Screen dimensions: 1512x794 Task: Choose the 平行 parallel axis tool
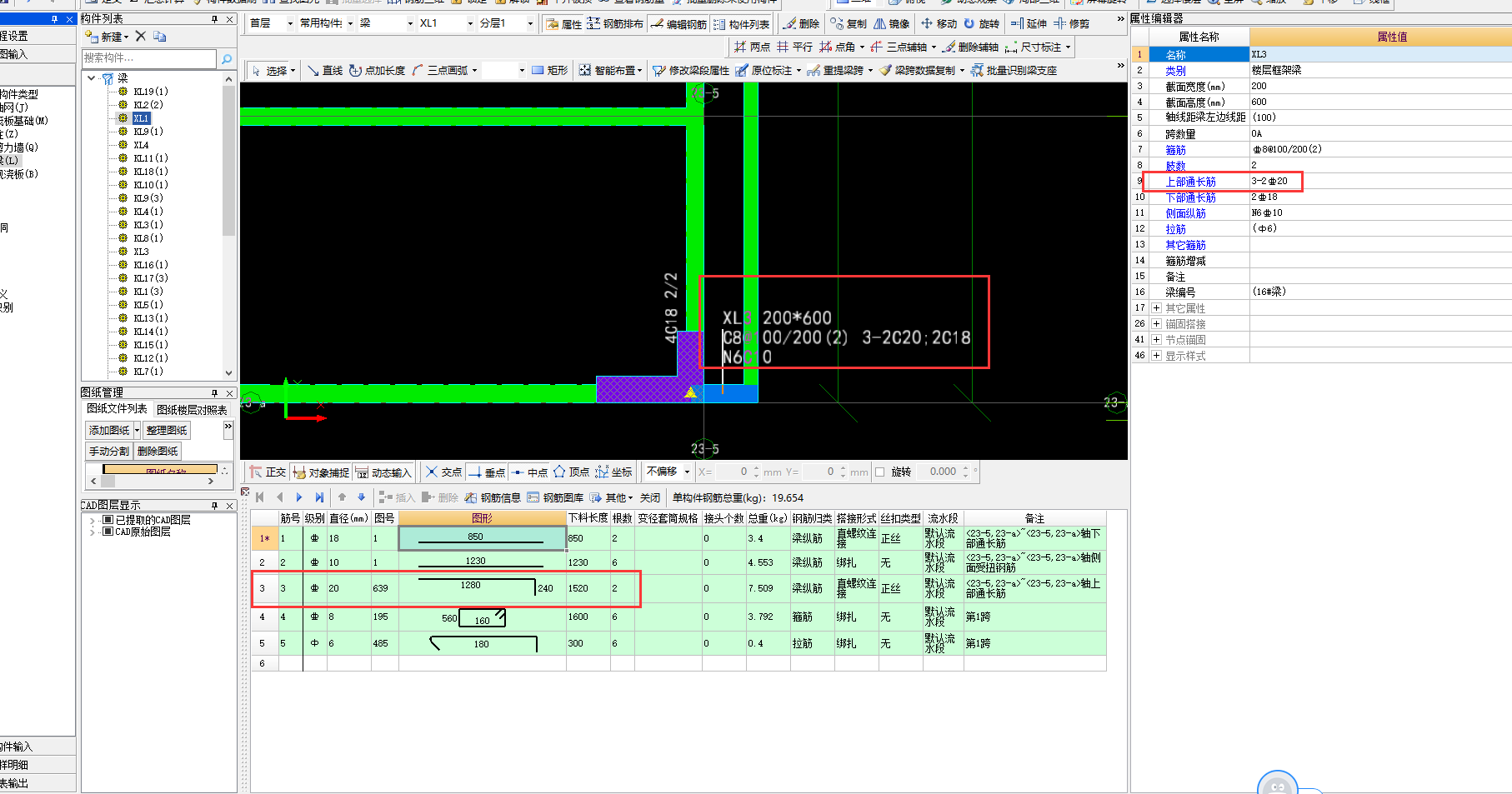(794, 47)
